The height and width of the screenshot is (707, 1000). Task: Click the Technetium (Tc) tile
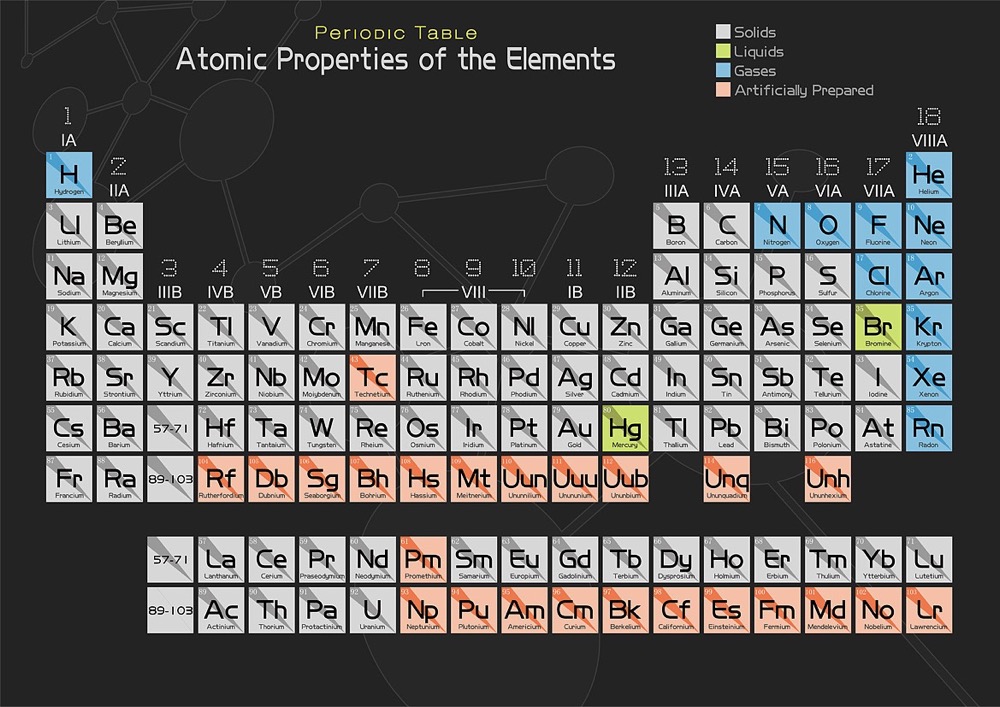pos(373,377)
